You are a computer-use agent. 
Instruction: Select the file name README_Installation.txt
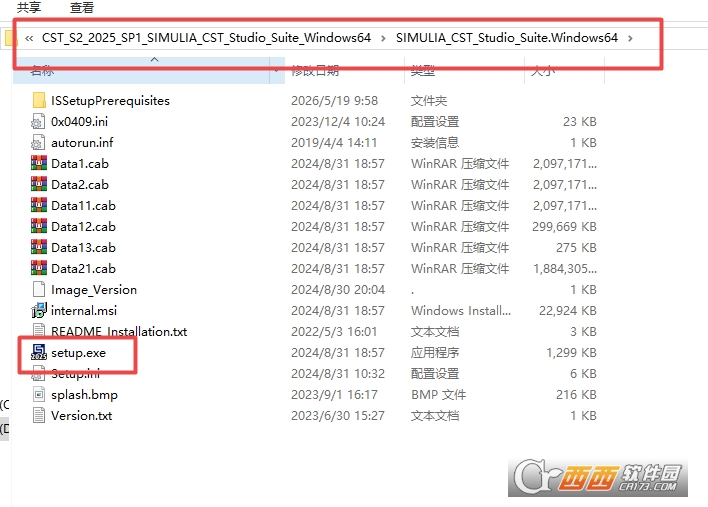click(119, 331)
